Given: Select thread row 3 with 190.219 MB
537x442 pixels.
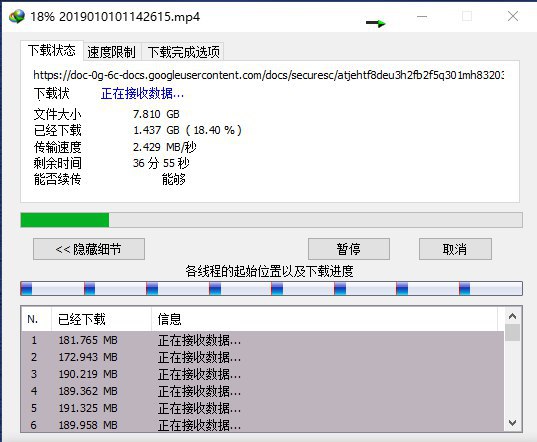Looking at the screenshot, I should (263, 374).
